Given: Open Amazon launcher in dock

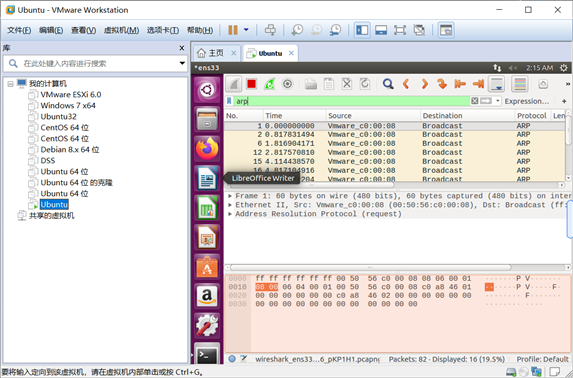Looking at the screenshot, I should (207, 296).
